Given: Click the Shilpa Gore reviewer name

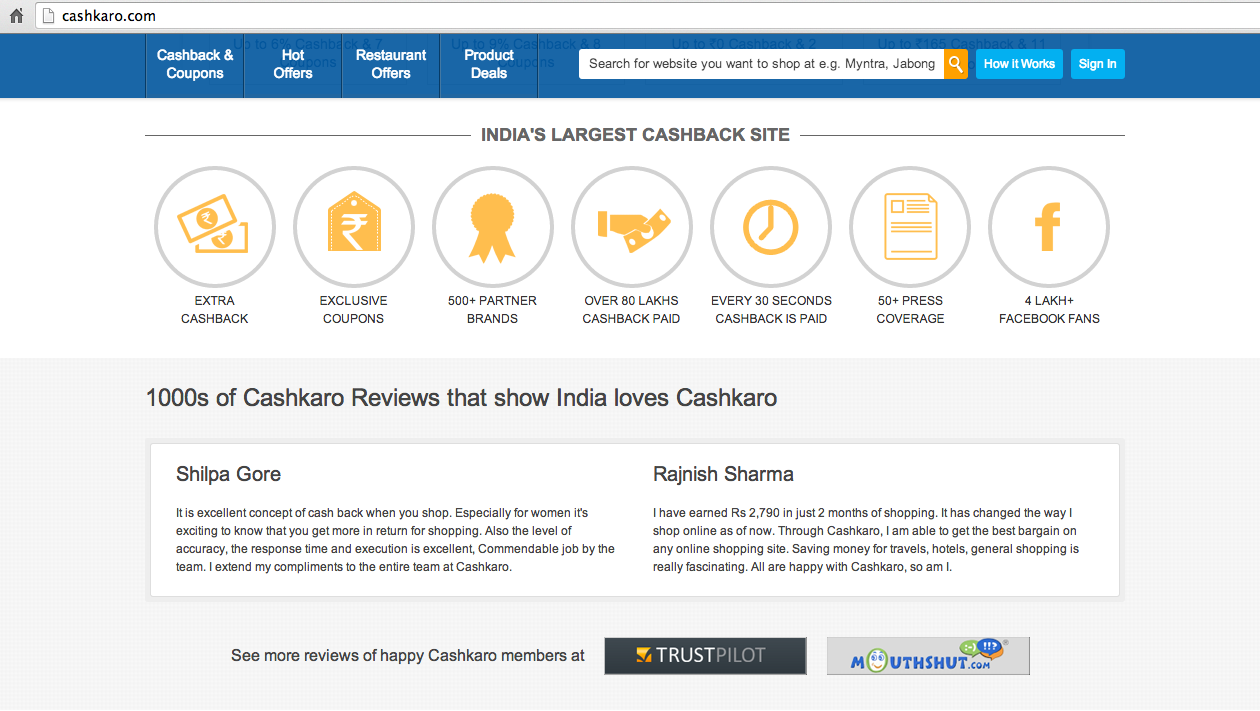Looking at the screenshot, I should pos(228,474).
